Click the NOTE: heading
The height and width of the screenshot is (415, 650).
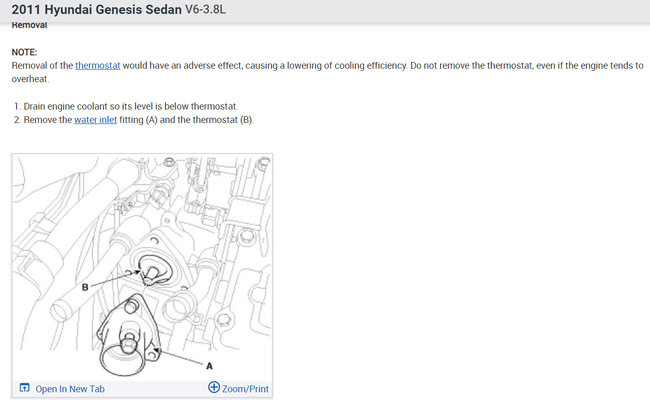24,52
